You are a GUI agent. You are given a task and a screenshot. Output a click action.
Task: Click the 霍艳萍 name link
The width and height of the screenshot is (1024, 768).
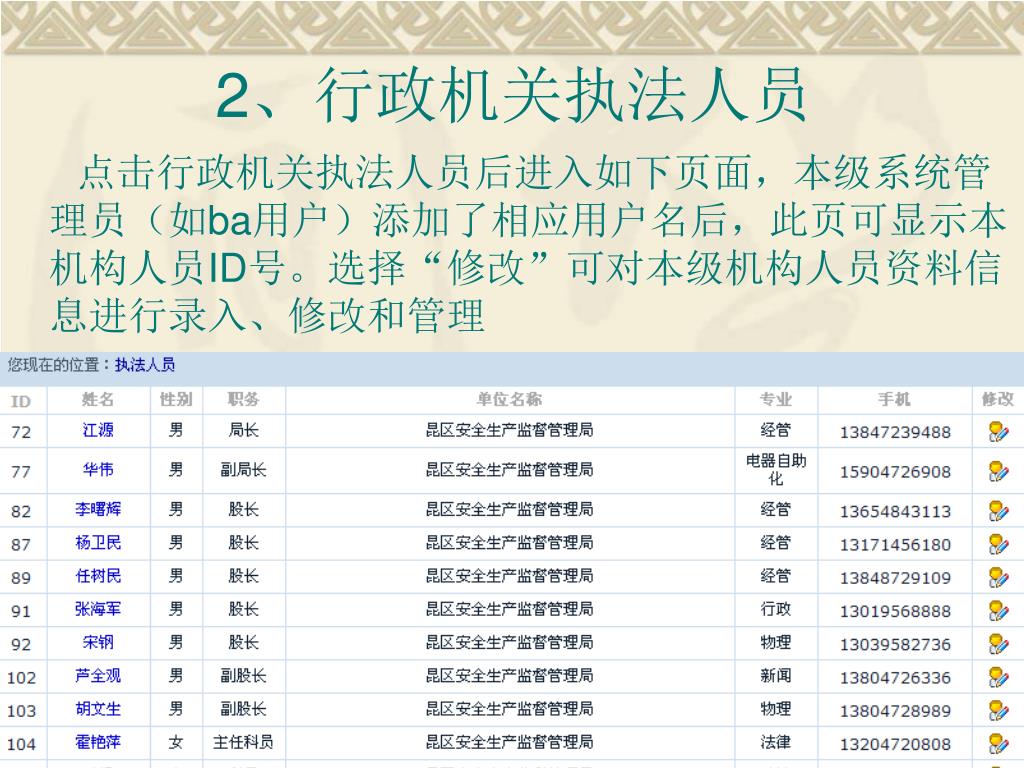click(x=98, y=743)
